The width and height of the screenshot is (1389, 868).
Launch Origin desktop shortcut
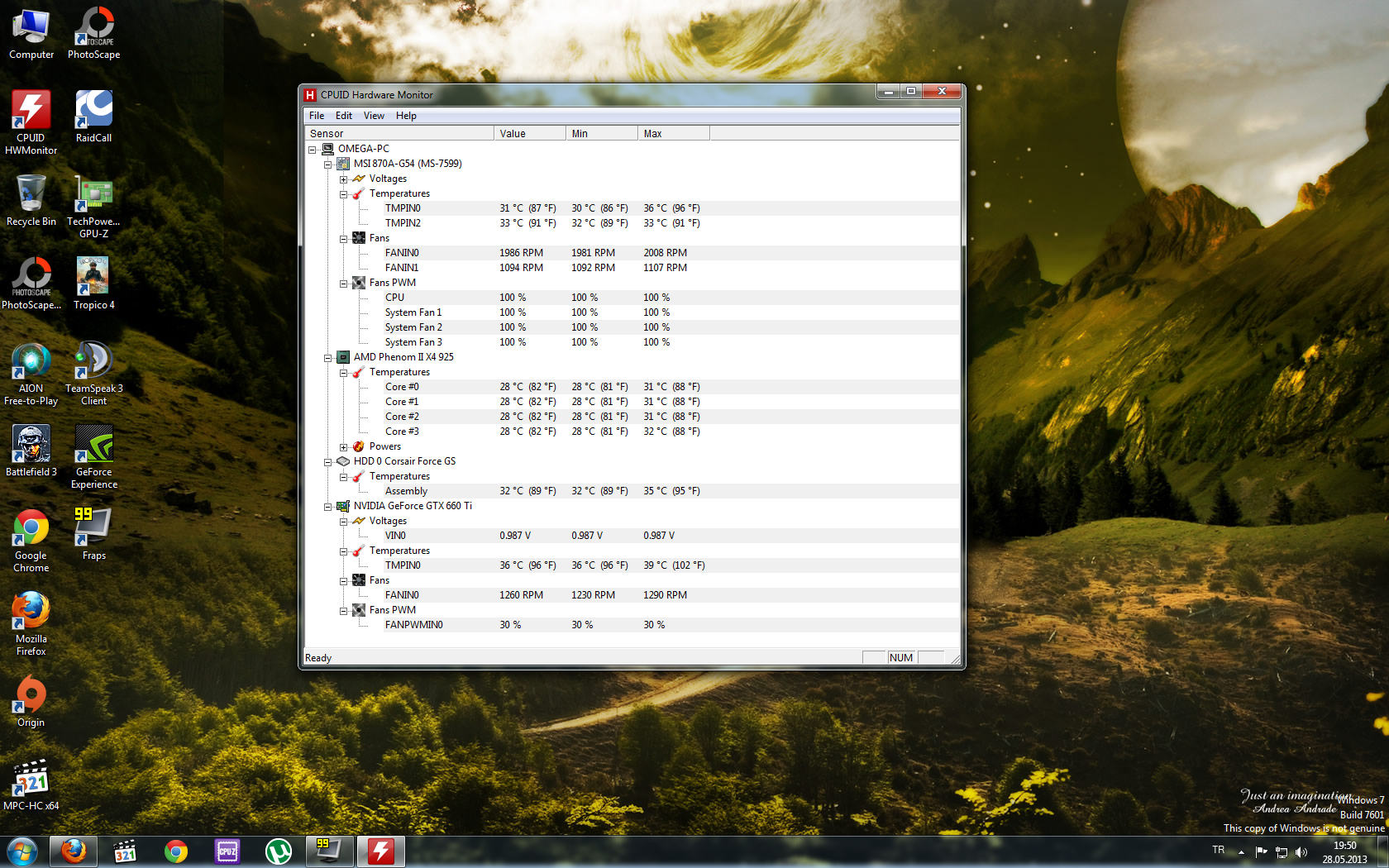31,701
